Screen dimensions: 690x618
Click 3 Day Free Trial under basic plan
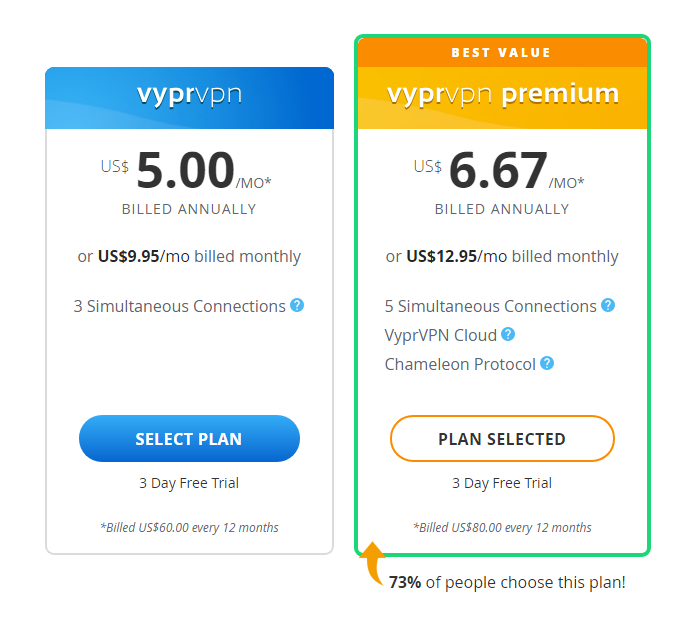coord(189,483)
